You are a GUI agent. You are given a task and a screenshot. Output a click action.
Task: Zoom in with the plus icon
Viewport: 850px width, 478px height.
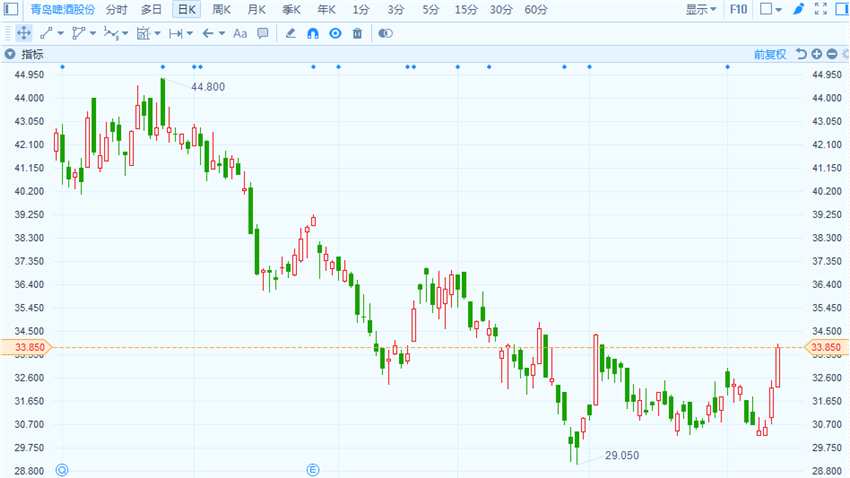tap(816, 54)
